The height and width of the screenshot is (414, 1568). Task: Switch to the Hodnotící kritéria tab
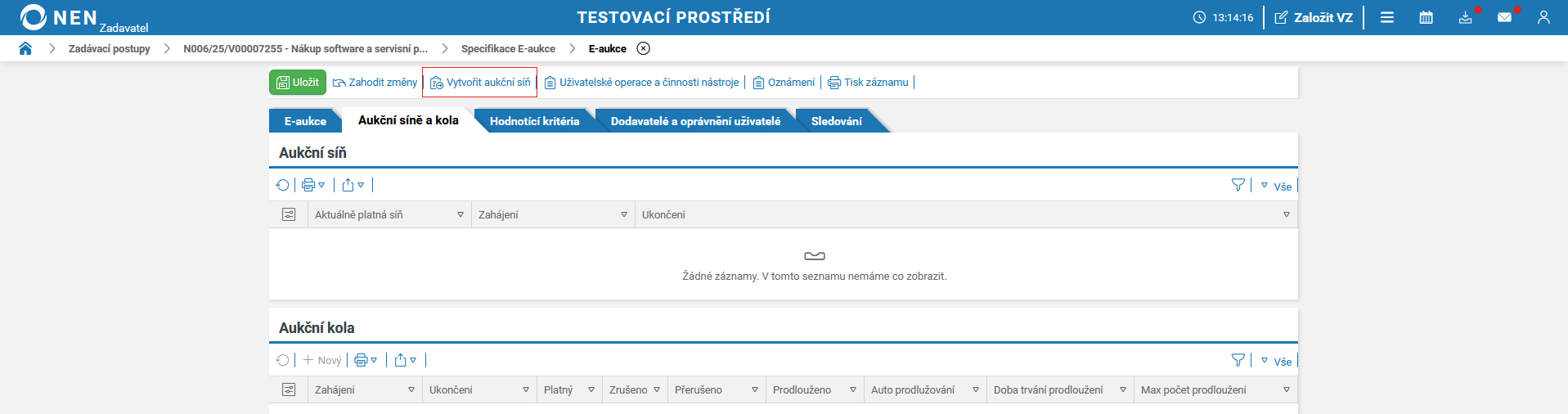pos(534,121)
